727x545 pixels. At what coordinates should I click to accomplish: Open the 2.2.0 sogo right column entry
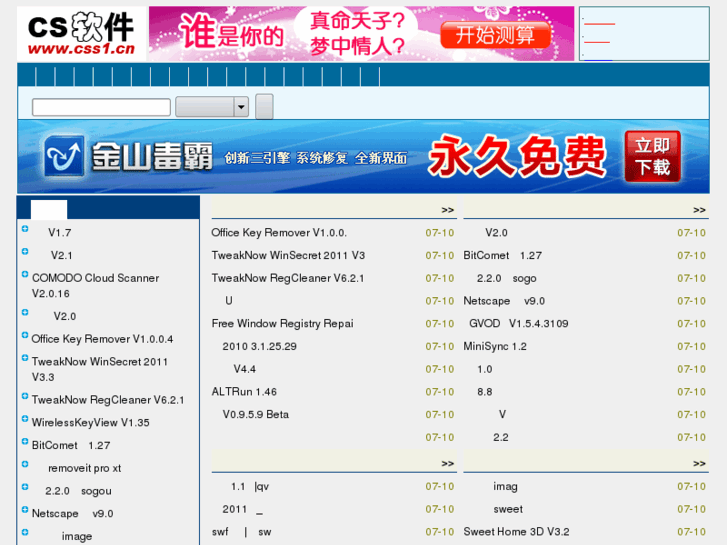(x=506, y=278)
